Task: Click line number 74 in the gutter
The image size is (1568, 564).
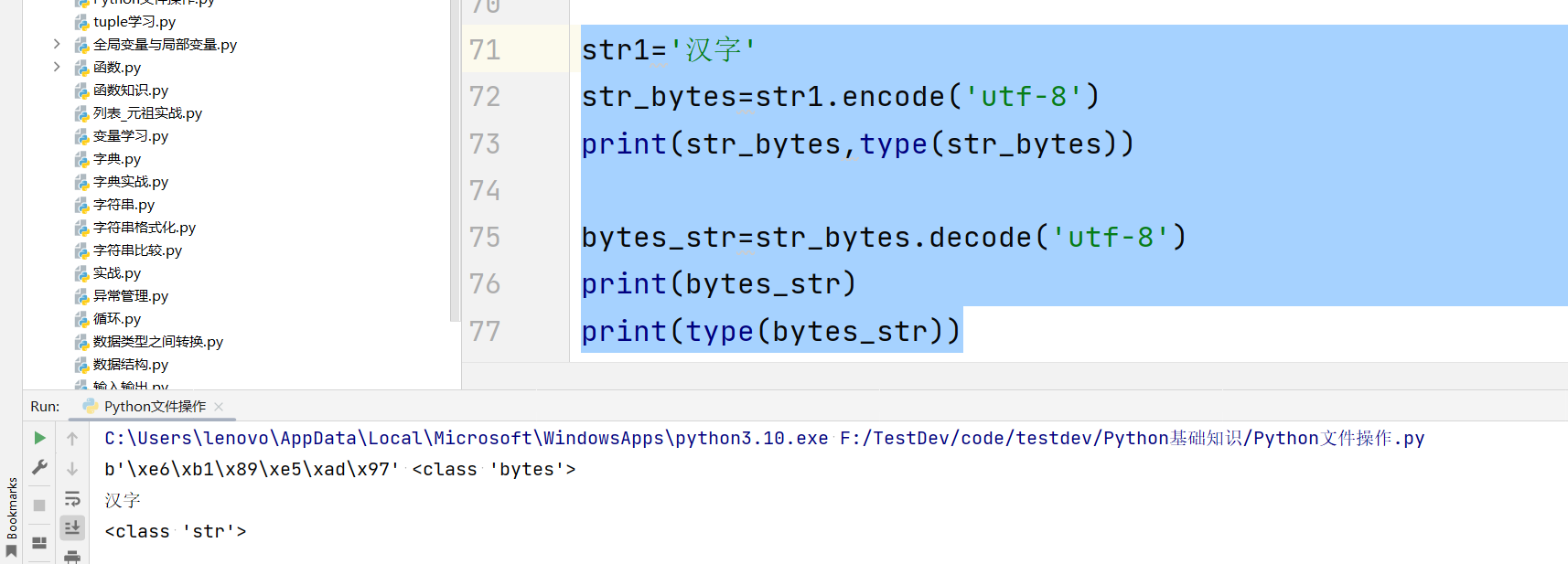Action: coord(485,190)
